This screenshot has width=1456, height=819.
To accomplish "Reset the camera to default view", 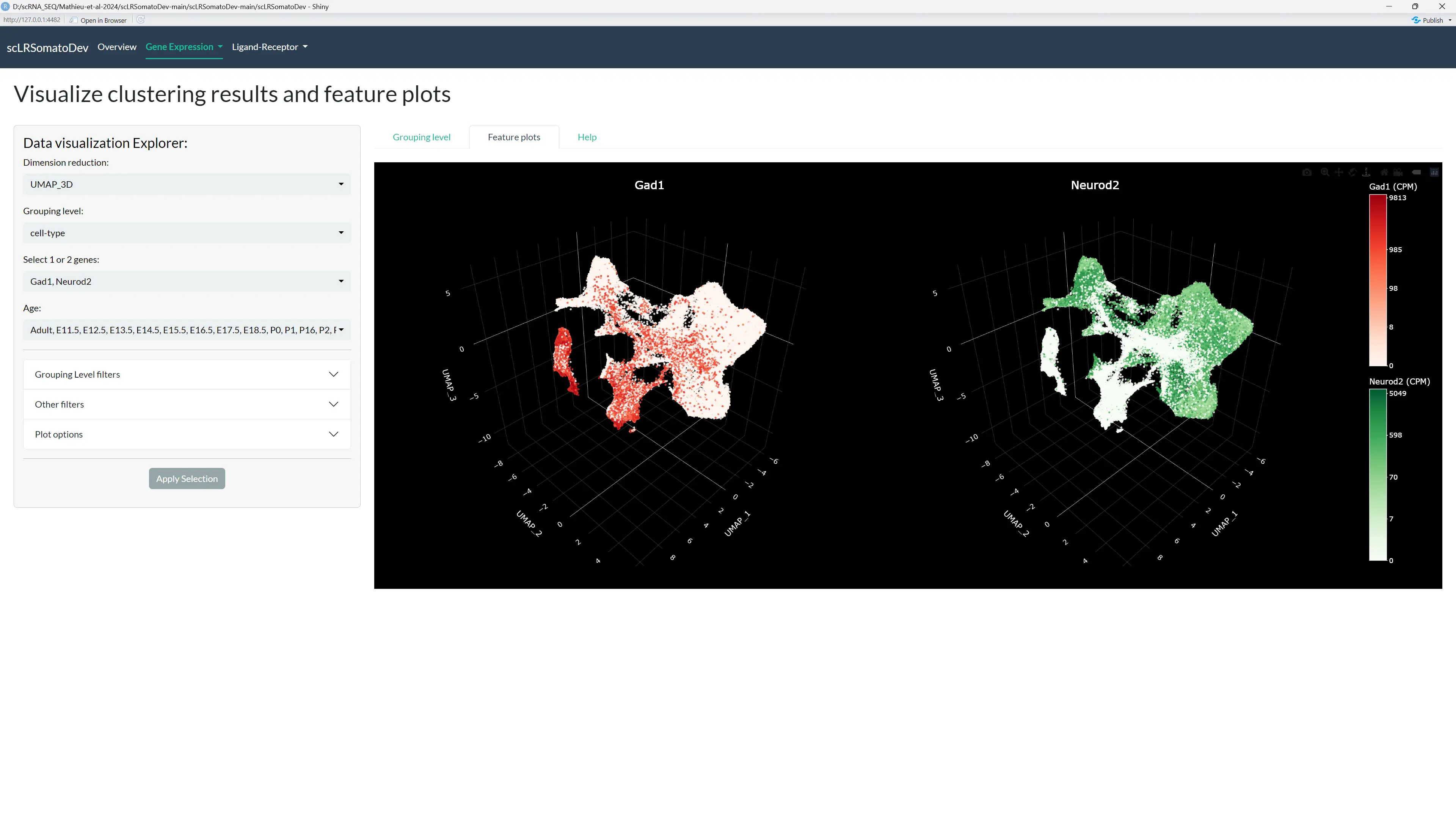I will coord(1384,173).
